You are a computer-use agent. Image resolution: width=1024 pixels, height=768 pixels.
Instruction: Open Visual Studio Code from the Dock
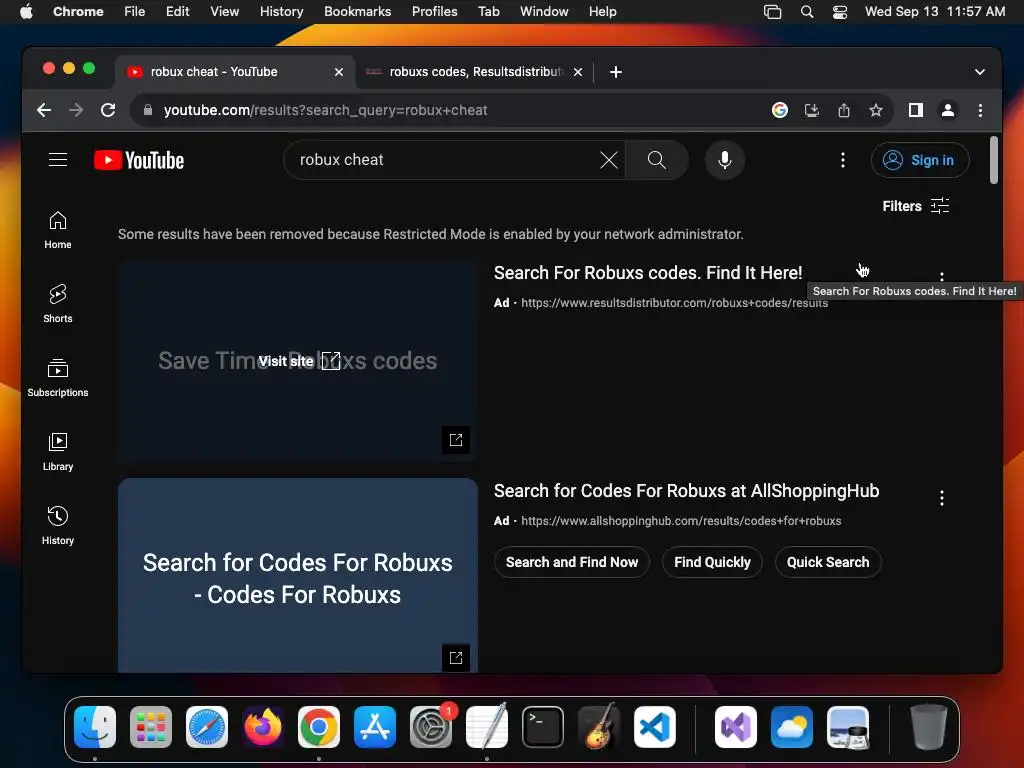tap(655, 727)
